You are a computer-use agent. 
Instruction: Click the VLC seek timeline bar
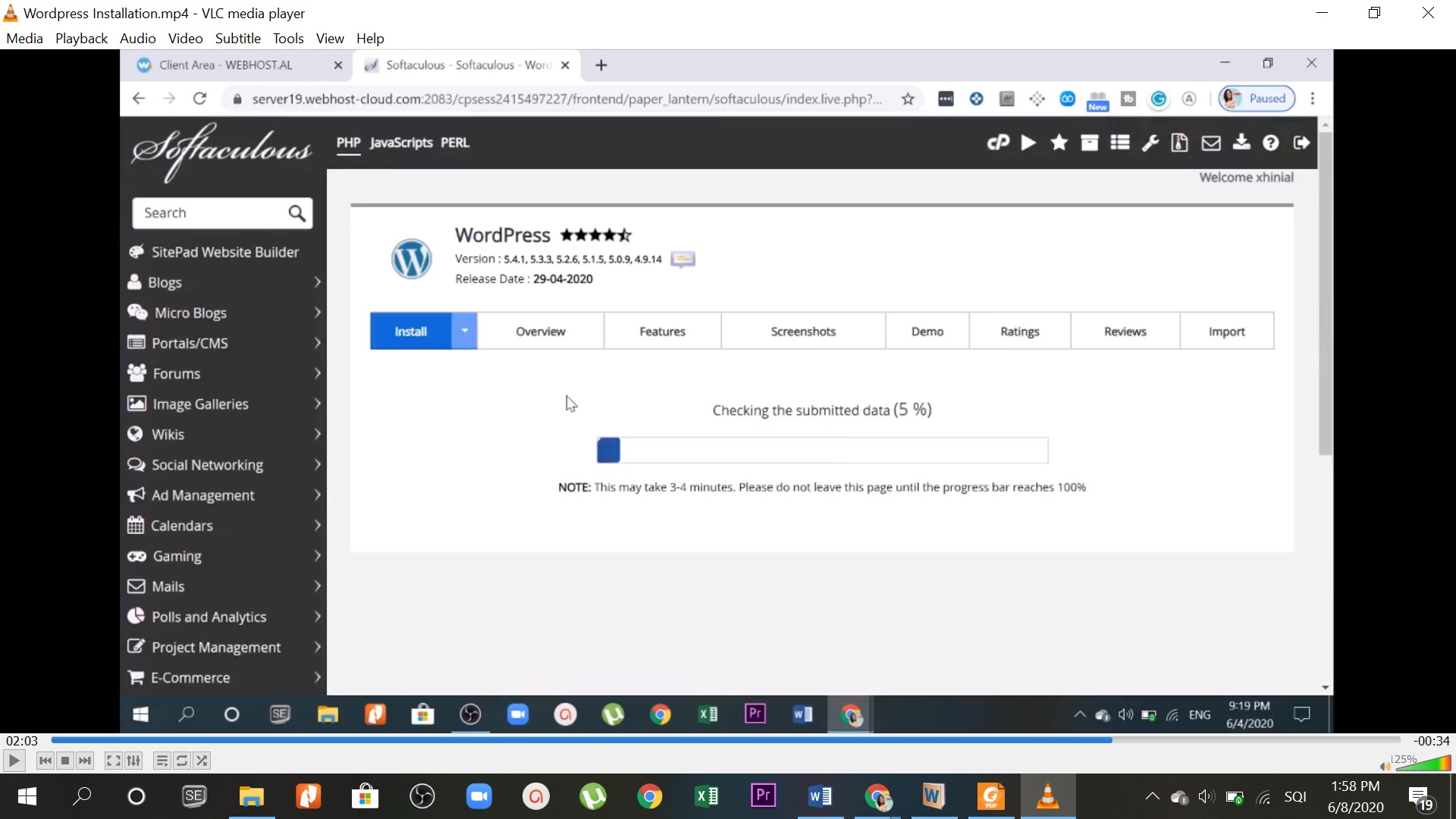pos(725,739)
